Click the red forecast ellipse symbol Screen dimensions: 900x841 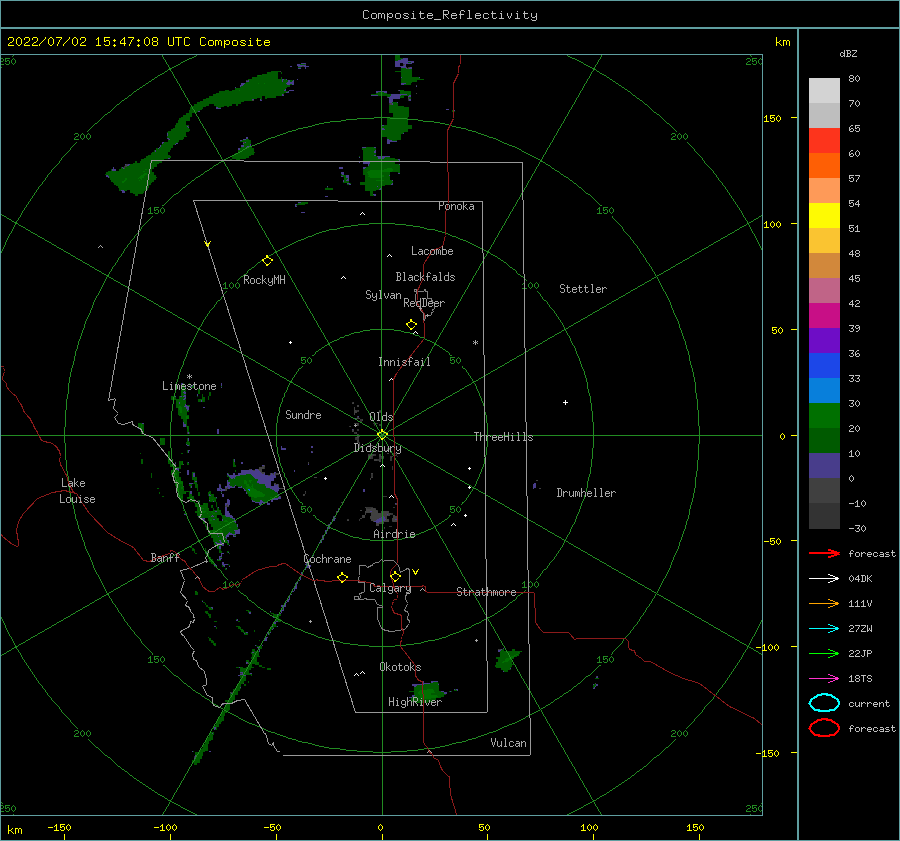point(824,728)
